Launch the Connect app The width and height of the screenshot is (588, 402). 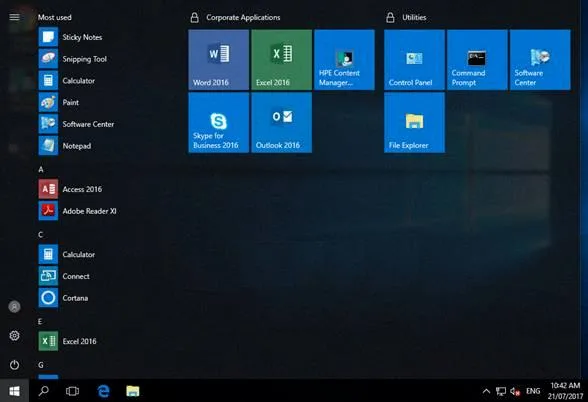64,276
